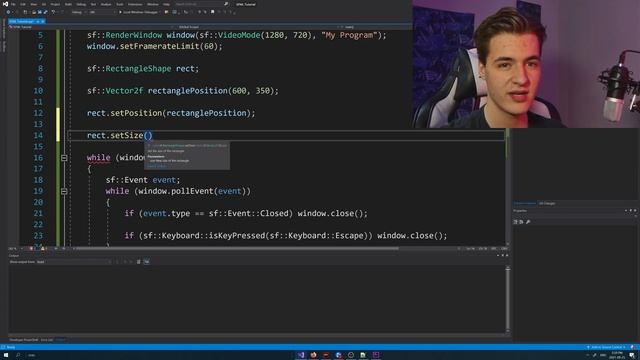This screenshot has width=640, height=360.
Task: Click the error count icon below editor
Action: click(32, 248)
